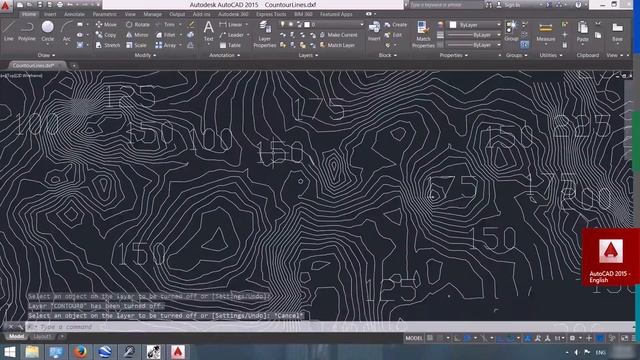Expand the Properties panel
This screenshot has height=360, width=640.
(x=453, y=55)
